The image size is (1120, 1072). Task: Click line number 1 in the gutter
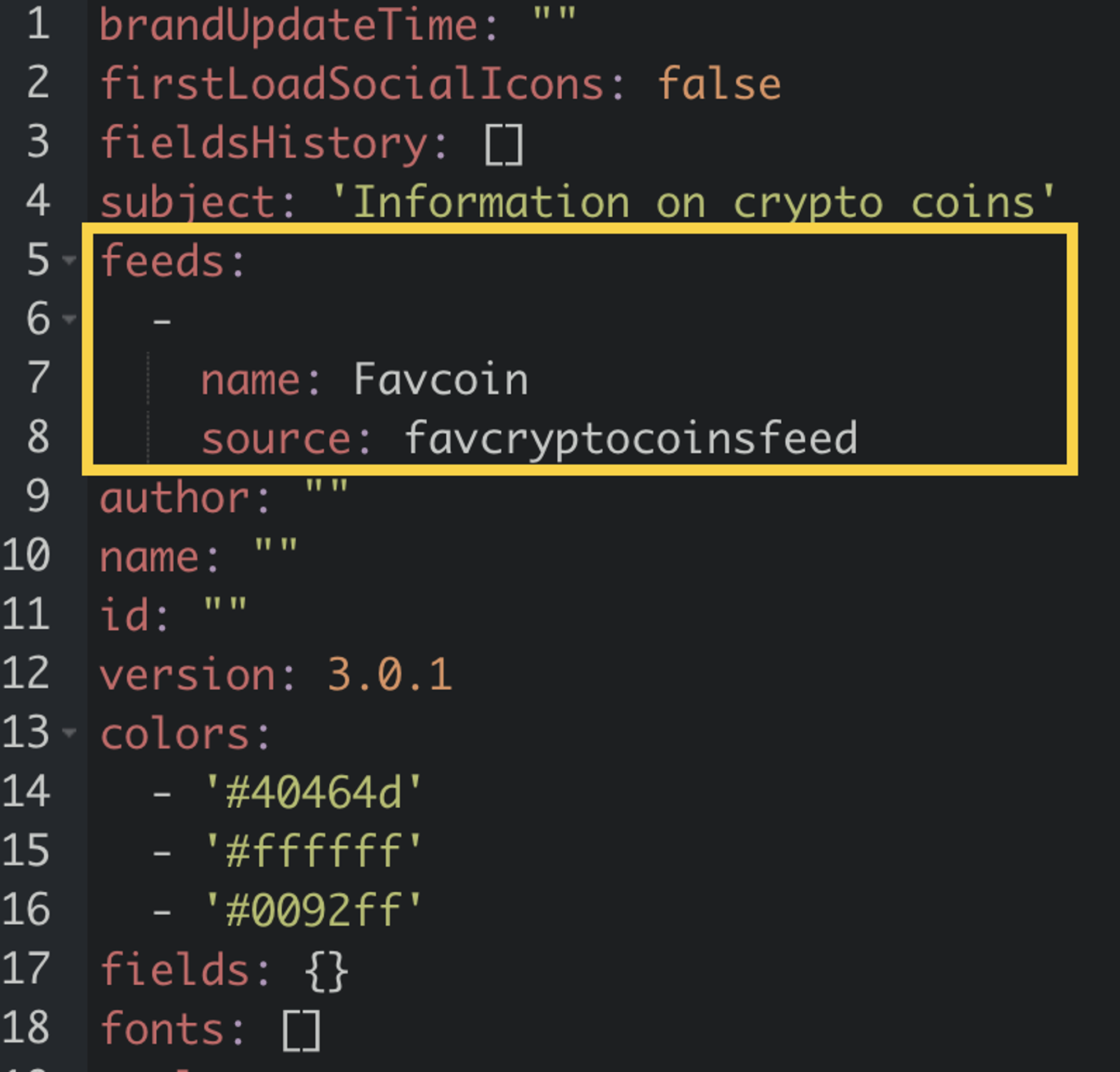[38, 25]
